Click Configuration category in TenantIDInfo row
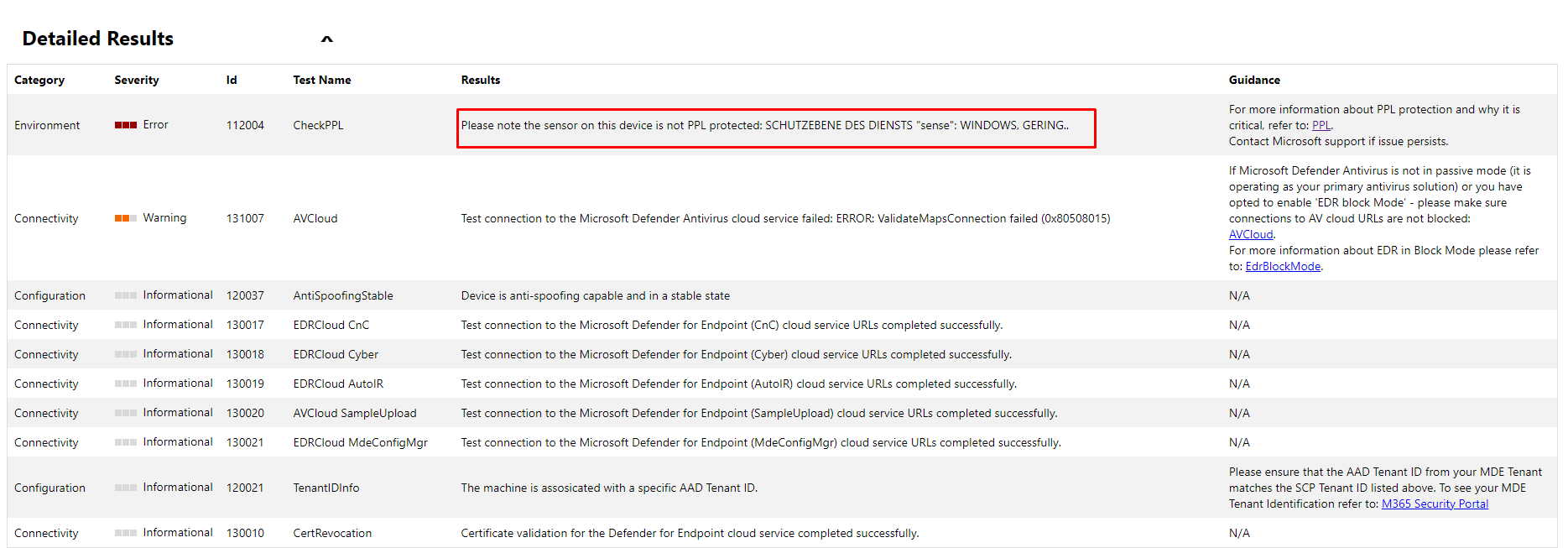Viewport: 1568px width, 548px height. coord(49,488)
